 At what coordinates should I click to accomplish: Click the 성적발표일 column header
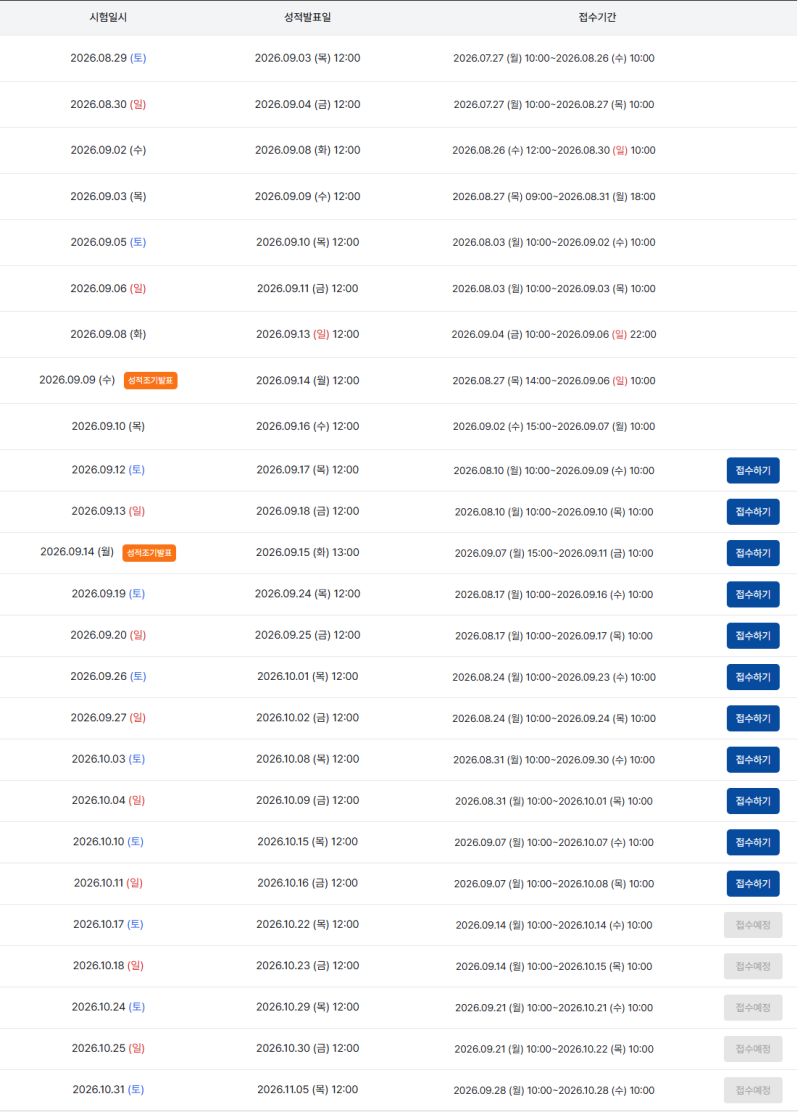click(x=307, y=17)
